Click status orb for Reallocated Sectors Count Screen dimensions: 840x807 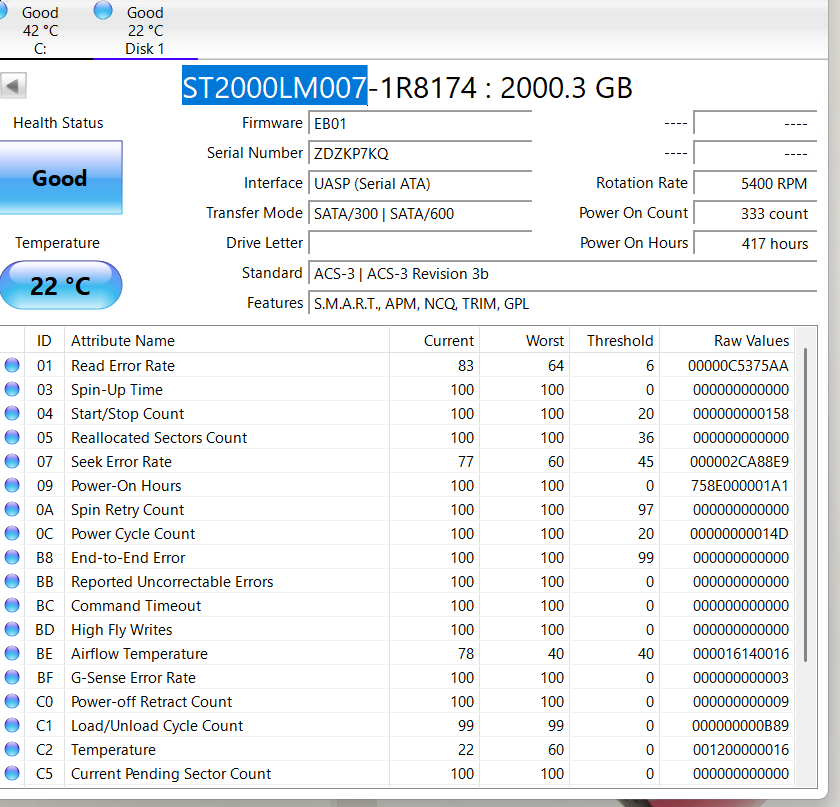(12, 437)
